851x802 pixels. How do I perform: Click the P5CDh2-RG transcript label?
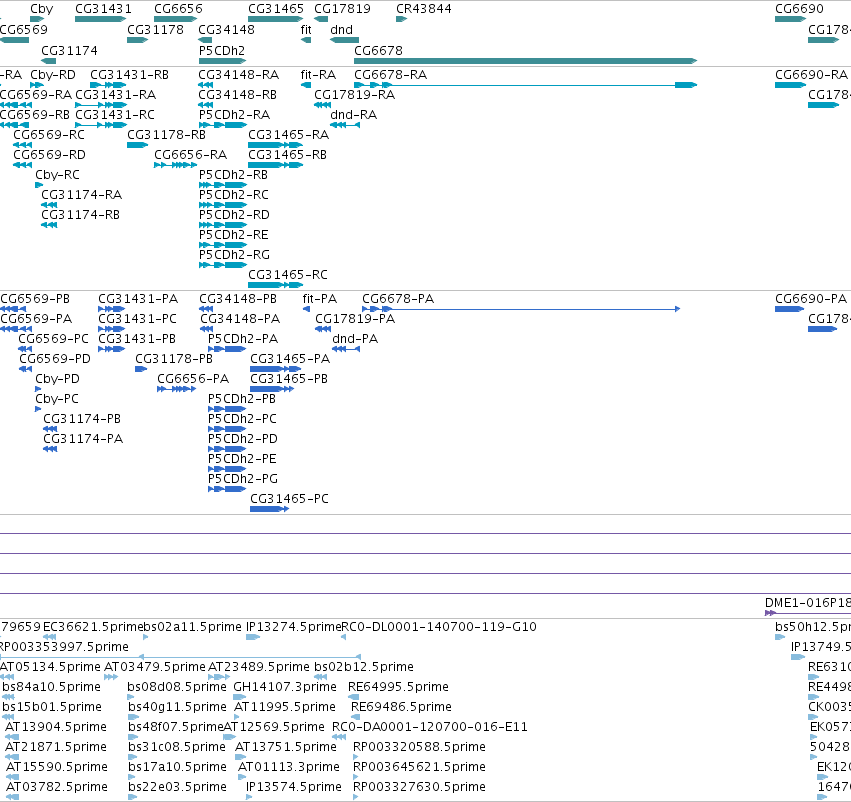pyautogui.click(x=234, y=254)
